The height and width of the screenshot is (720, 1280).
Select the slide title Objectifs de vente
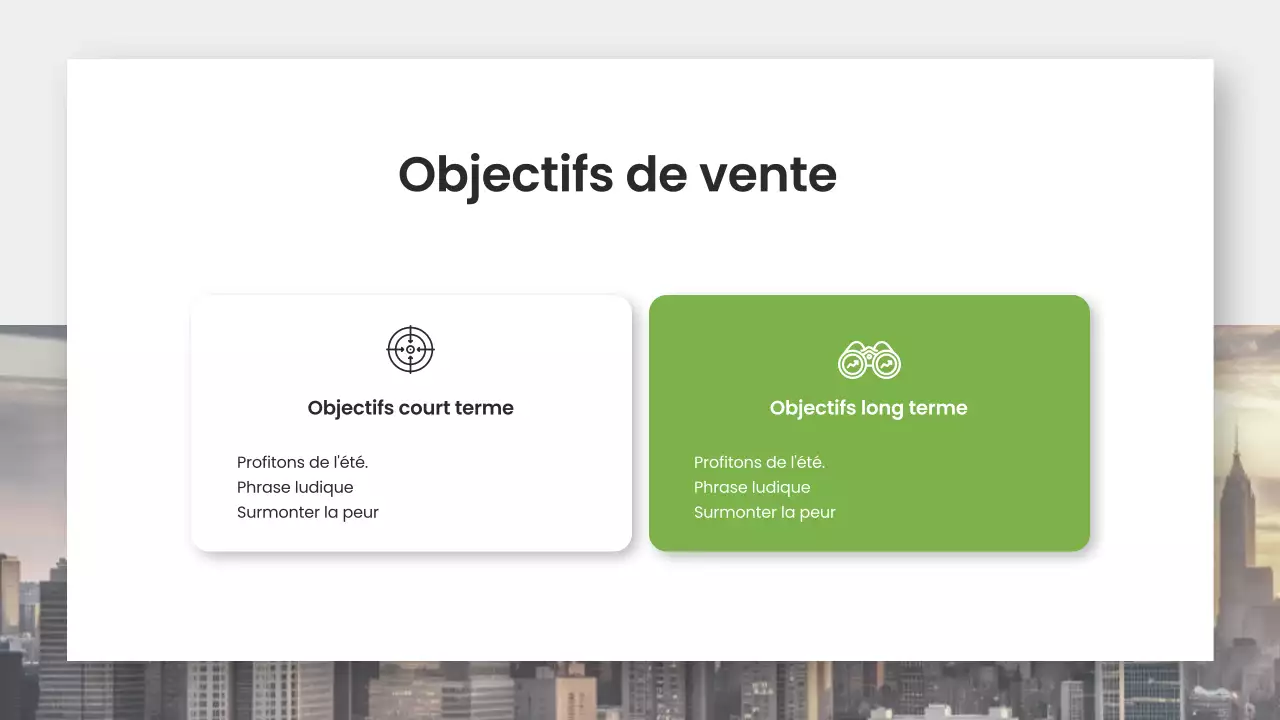pos(617,174)
